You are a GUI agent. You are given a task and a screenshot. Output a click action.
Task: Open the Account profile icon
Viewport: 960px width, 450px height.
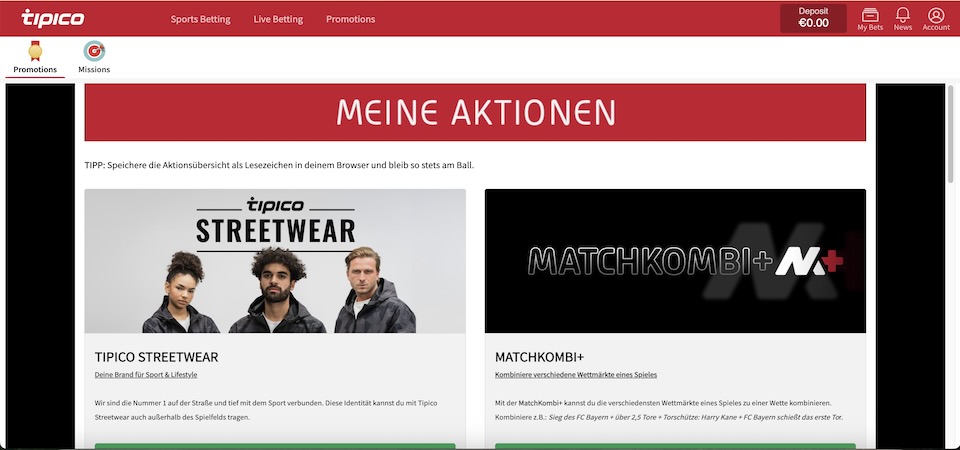click(936, 15)
